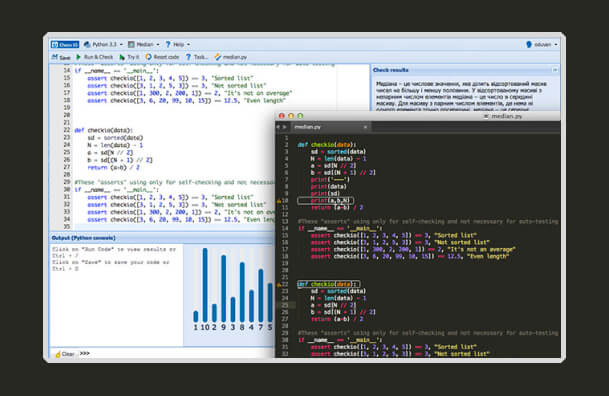
Task: Click the median.py title in the dark window title bar
Action: 506,116
